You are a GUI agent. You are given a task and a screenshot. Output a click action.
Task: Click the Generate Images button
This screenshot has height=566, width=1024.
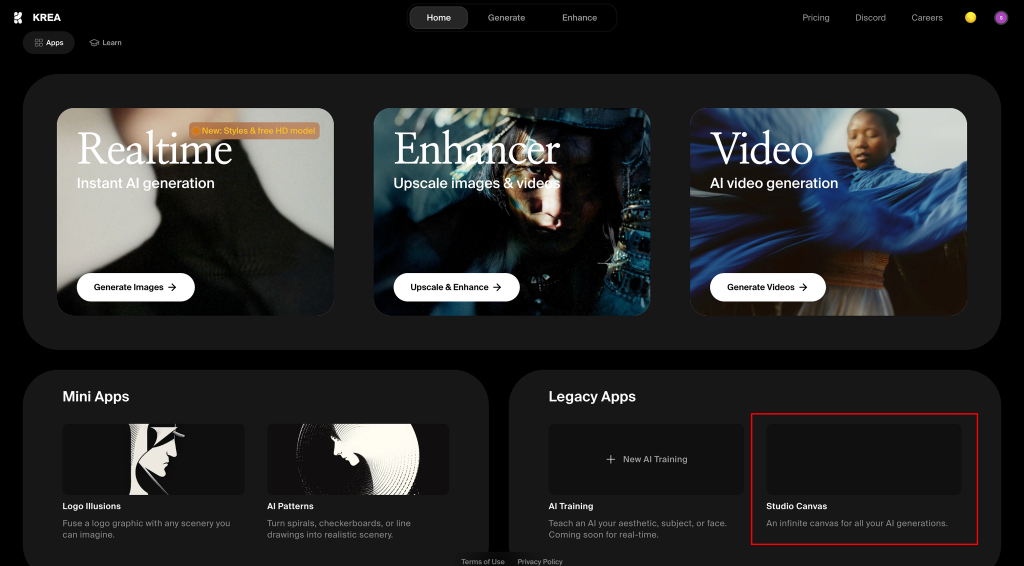coord(136,287)
